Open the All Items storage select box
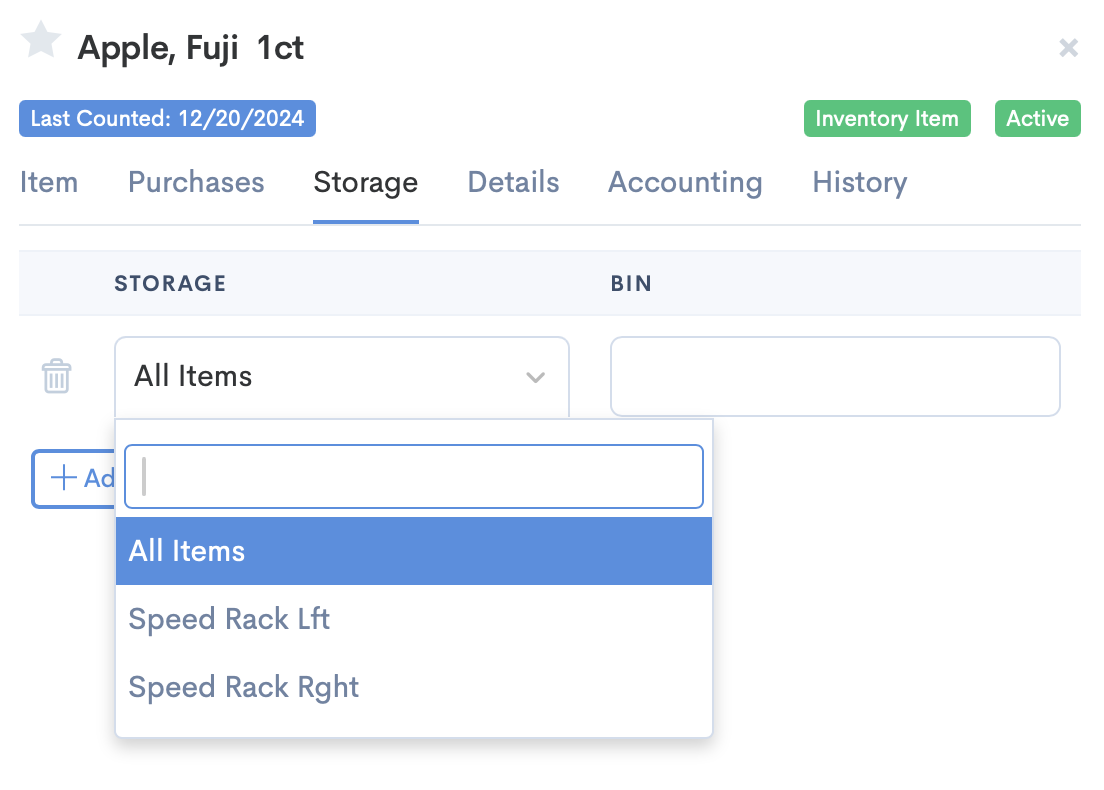Viewport: 1104px width, 790px height. tap(341, 377)
